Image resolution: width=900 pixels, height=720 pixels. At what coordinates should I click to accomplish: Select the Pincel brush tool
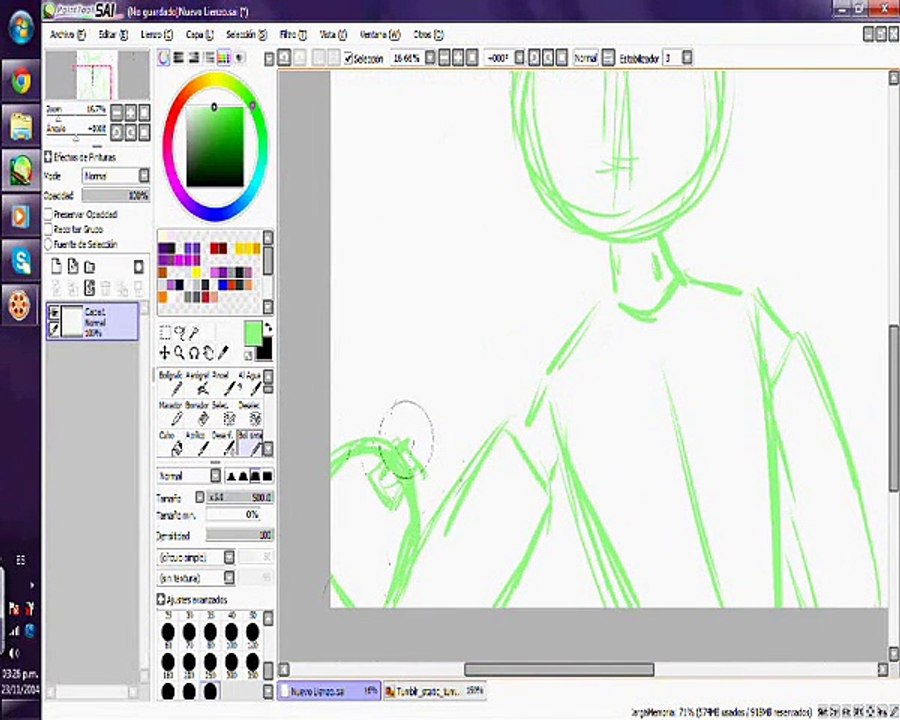point(224,383)
